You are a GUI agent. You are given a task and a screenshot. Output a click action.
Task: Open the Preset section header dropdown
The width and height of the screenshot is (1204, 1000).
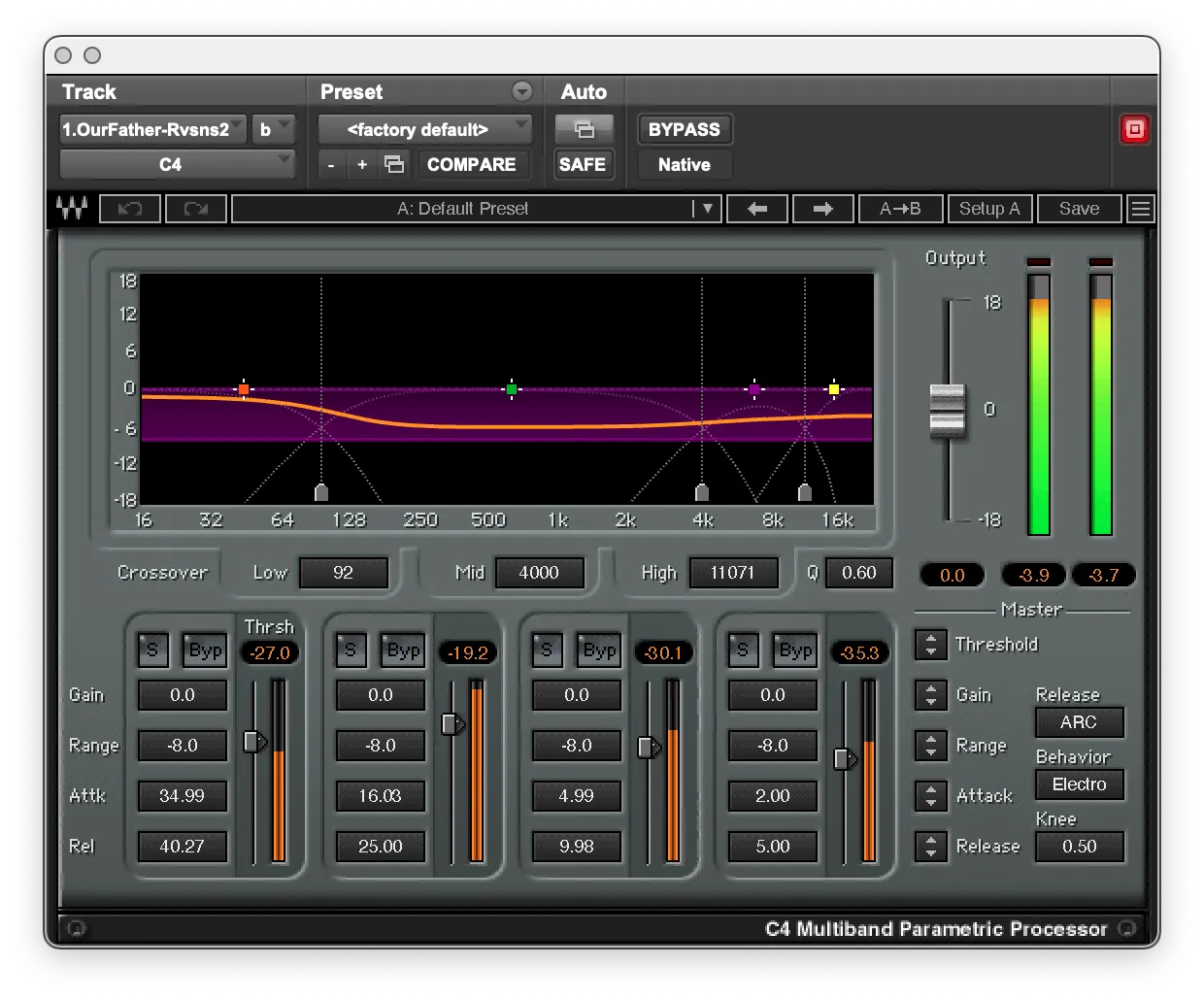point(522,90)
